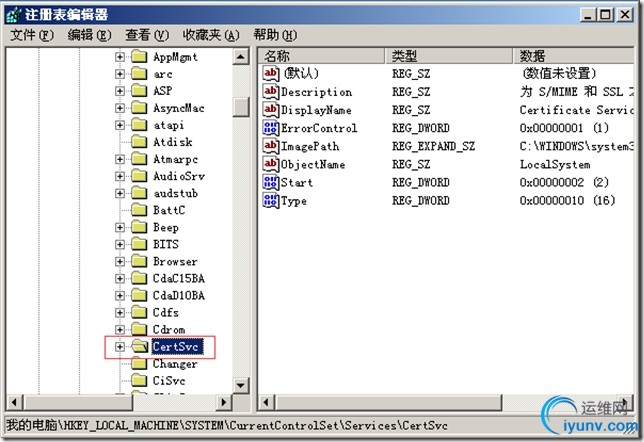Click the ErrorControl DWORD value icon
The image size is (644, 442).
271,128
